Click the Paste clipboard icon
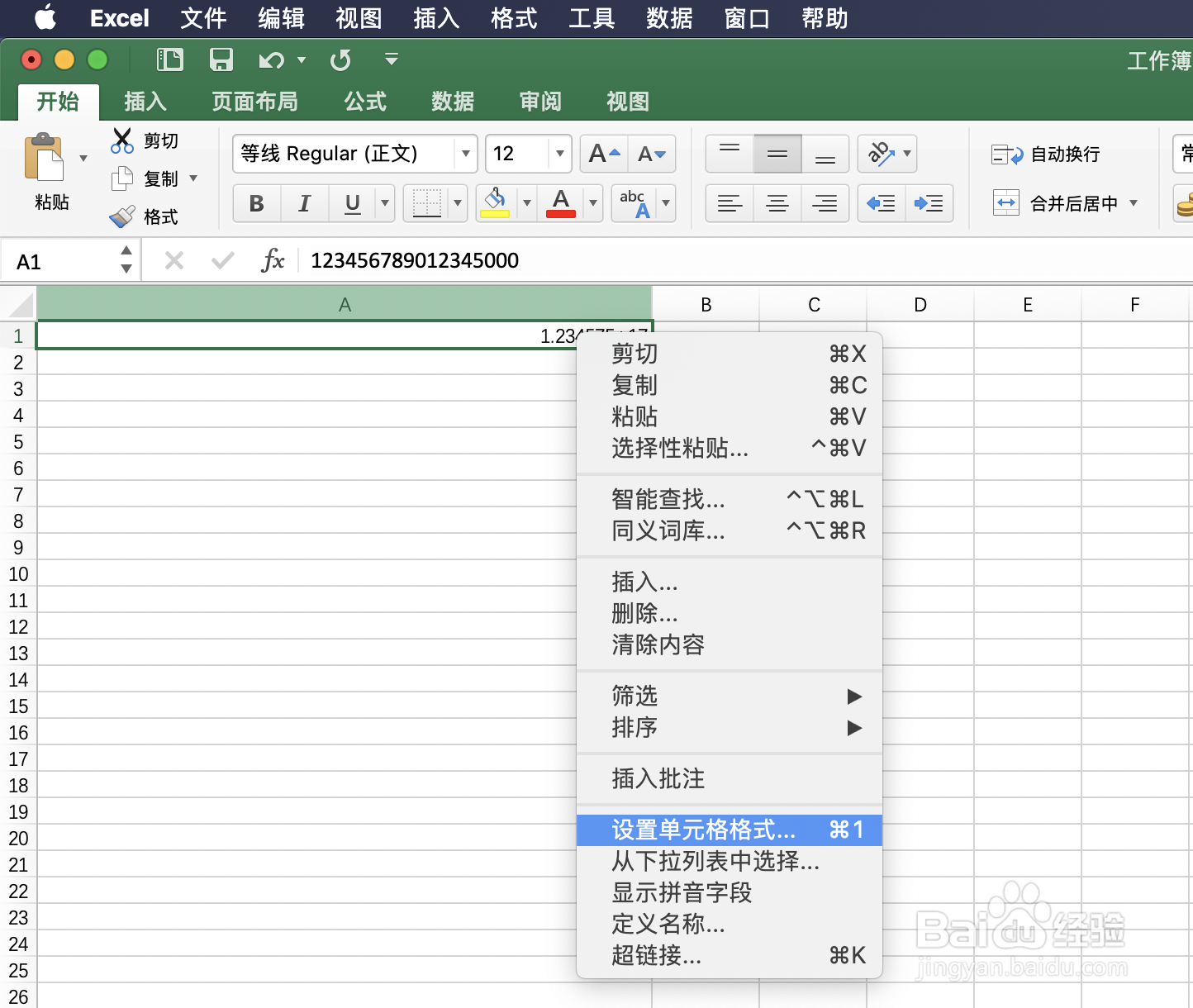The height and width of the screenshot is (1008, 1193). 44,157
